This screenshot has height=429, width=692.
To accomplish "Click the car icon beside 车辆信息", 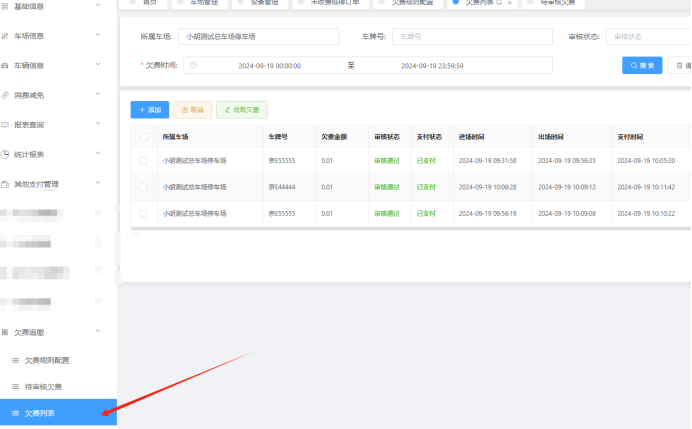I will pos(5,65).
